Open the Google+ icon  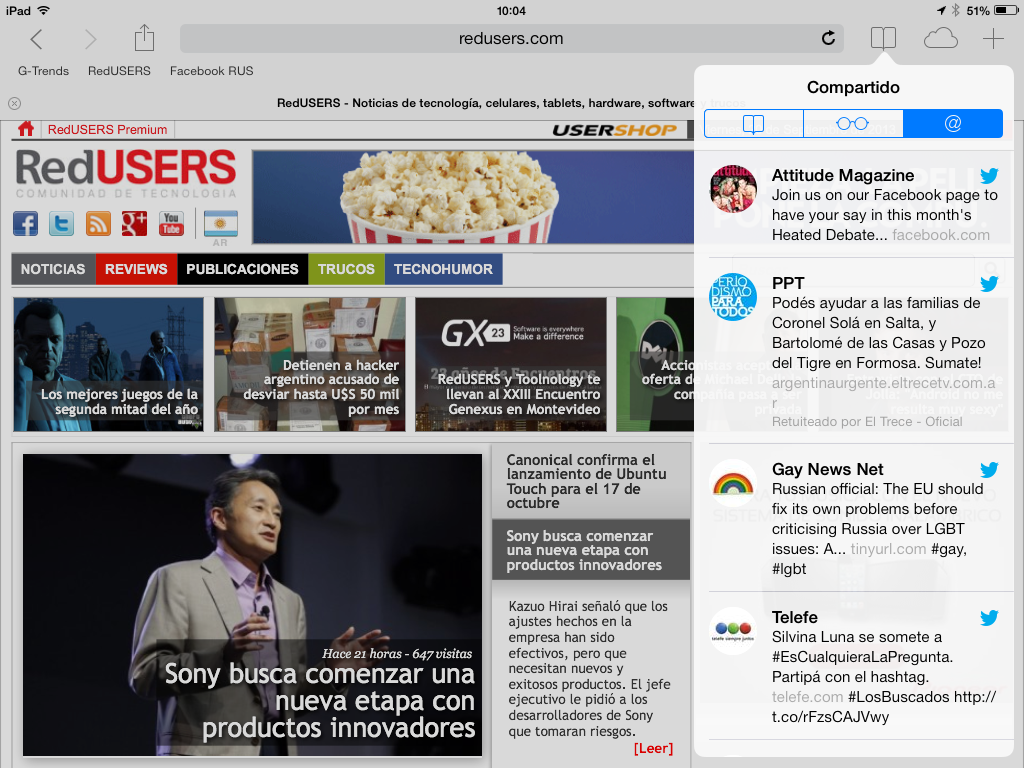coord(135,223)
